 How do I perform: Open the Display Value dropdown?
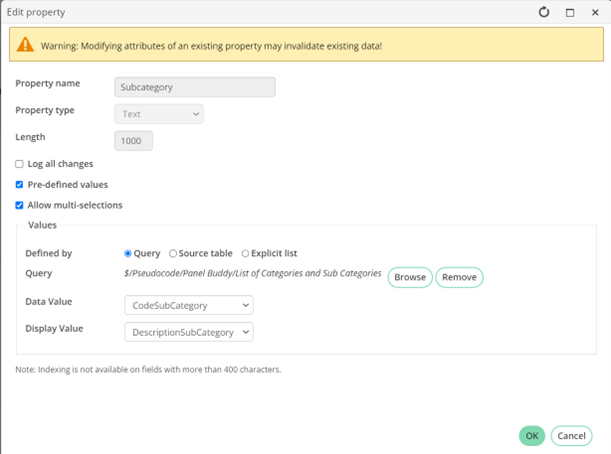[x=189, y=332]
